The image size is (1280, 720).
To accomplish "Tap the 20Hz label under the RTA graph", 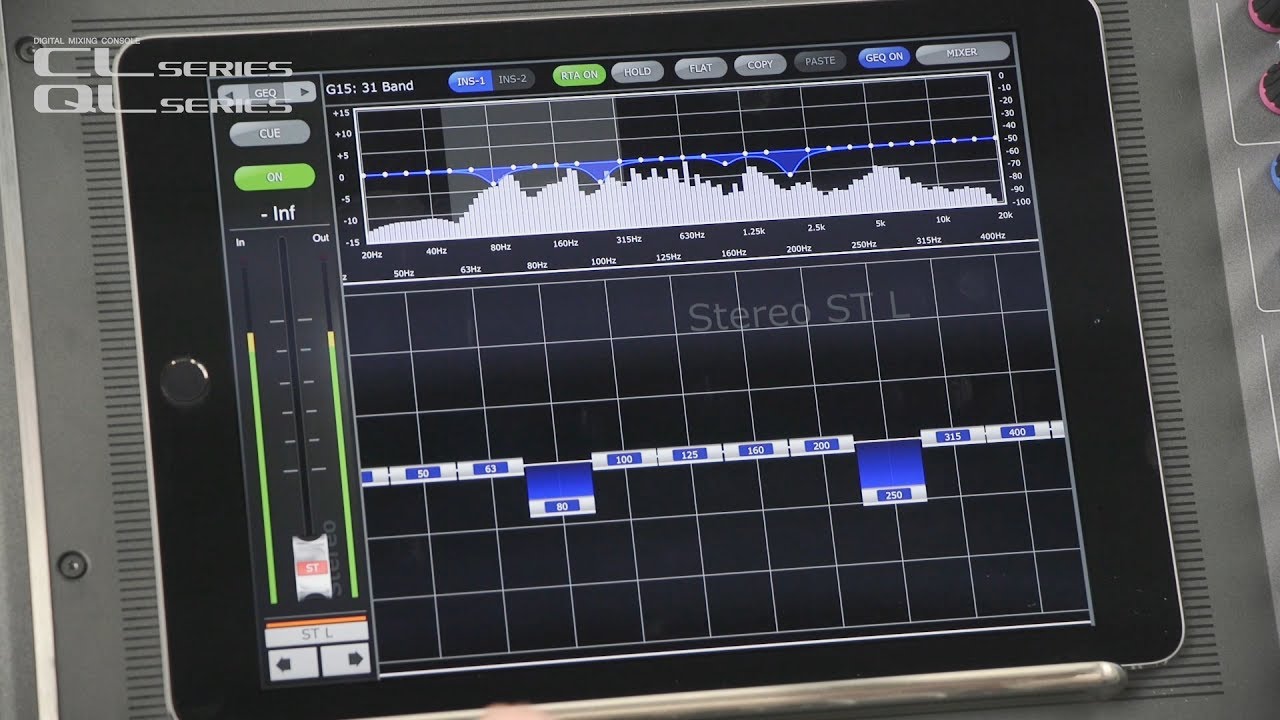I will tap(372, 254).
